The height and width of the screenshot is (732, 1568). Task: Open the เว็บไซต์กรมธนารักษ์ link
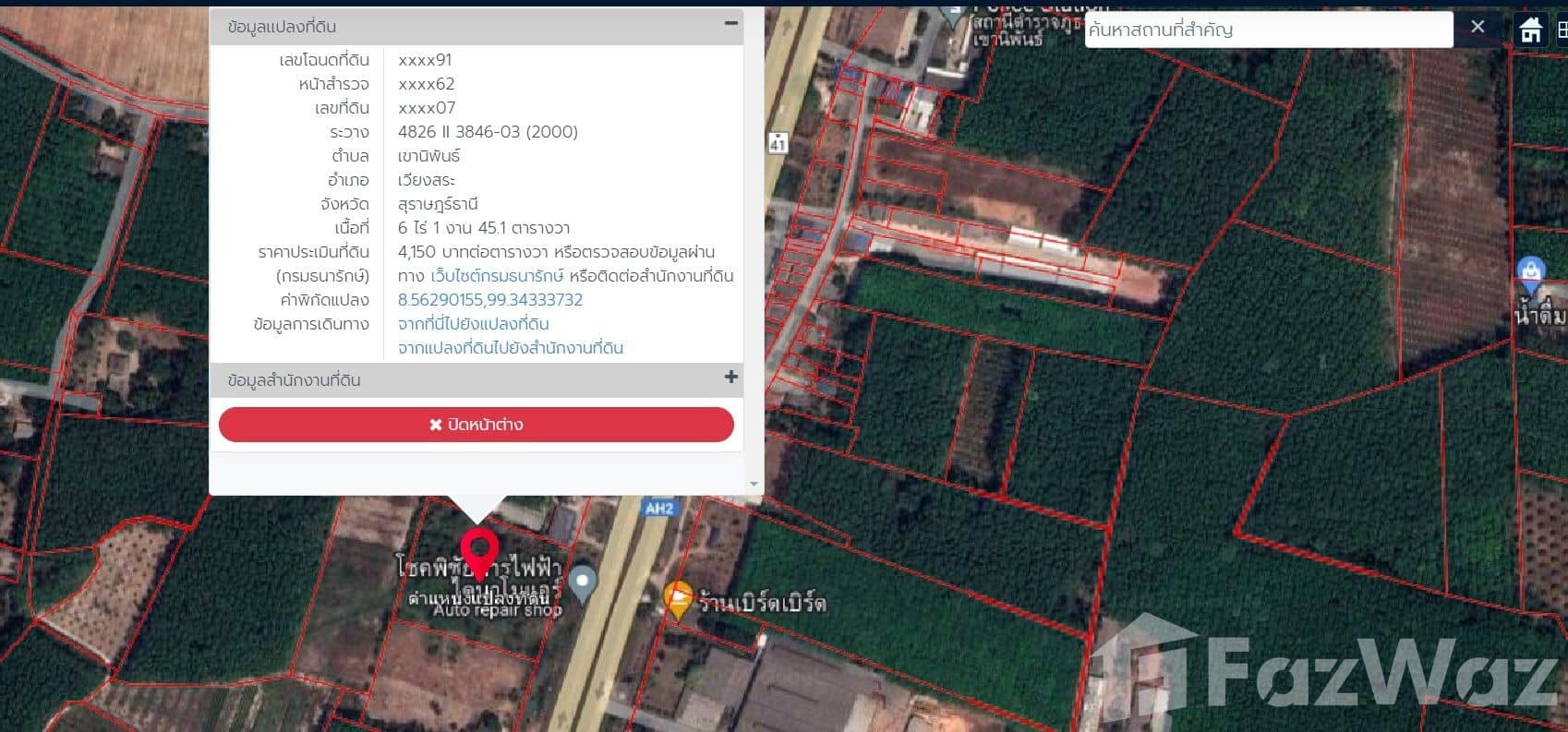(x=497, y=276)
